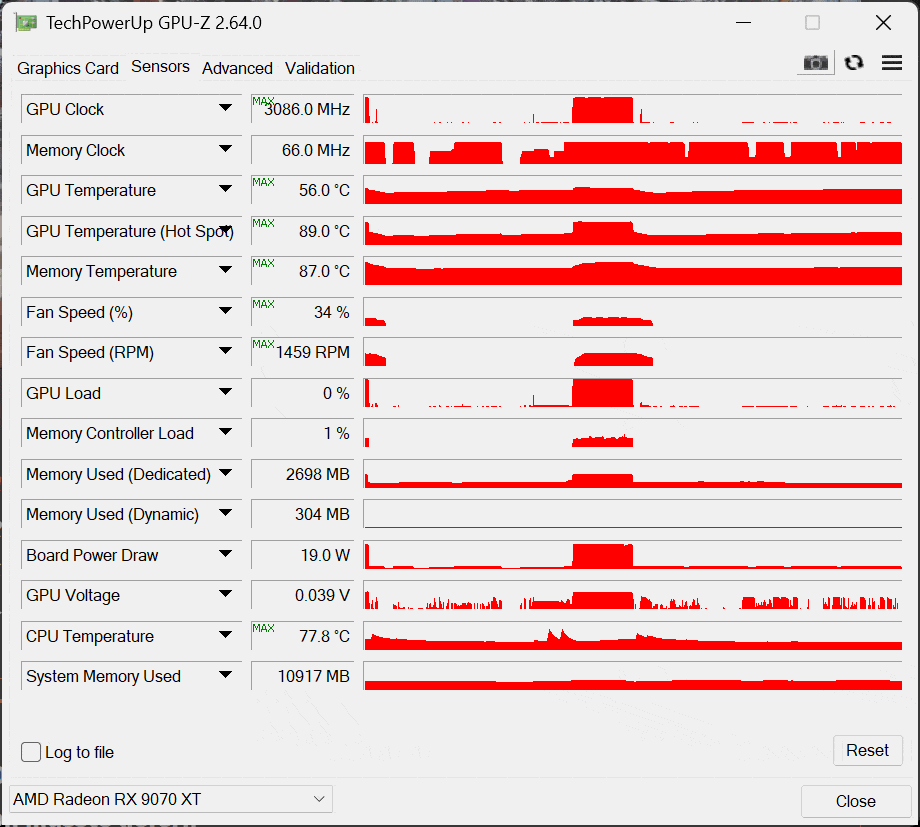Open the hamburger menu icon
The height and width of the screenshot is (827, 920).
[892, 62]
